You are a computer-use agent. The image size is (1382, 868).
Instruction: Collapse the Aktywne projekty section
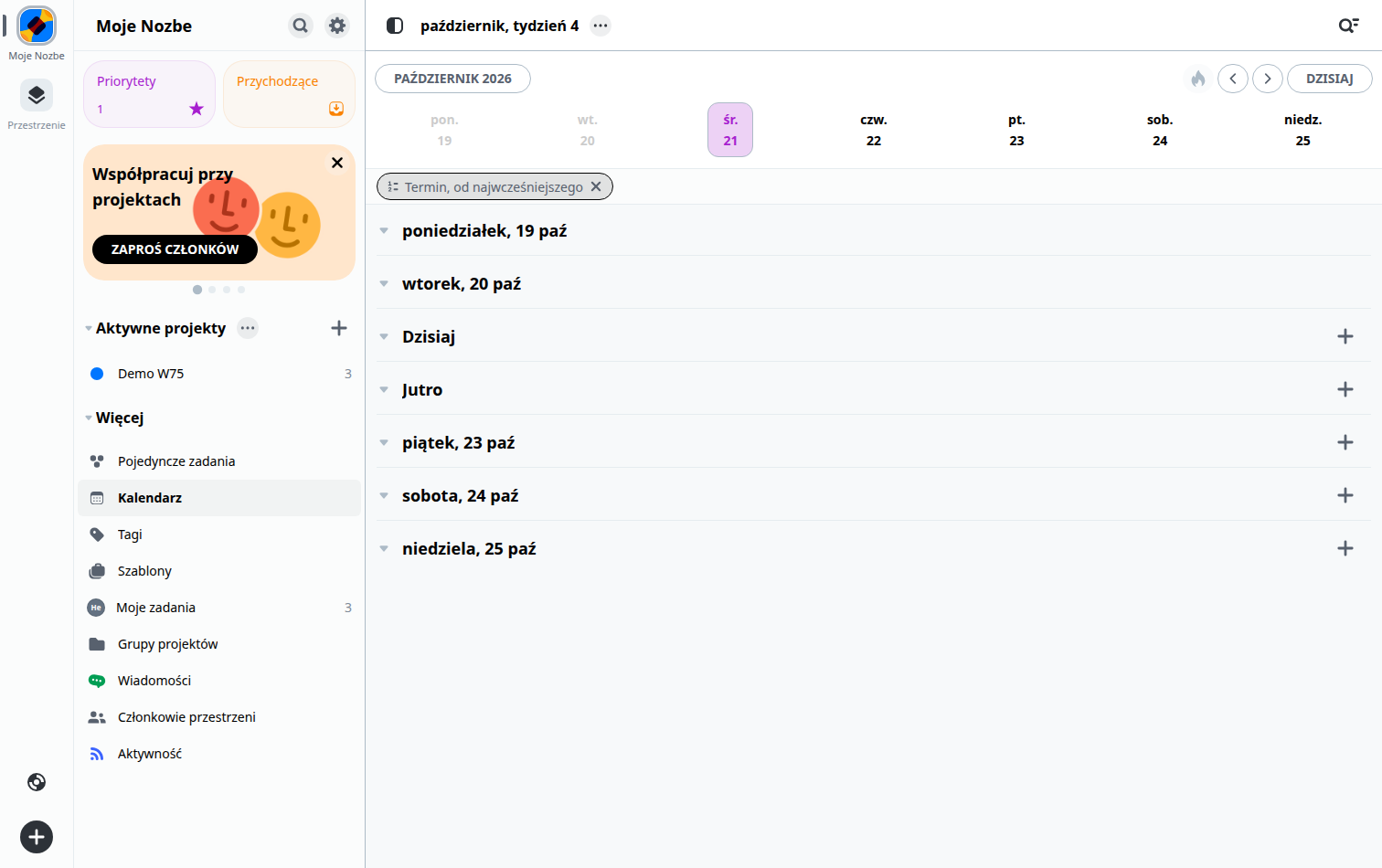[x=89, y=328]
